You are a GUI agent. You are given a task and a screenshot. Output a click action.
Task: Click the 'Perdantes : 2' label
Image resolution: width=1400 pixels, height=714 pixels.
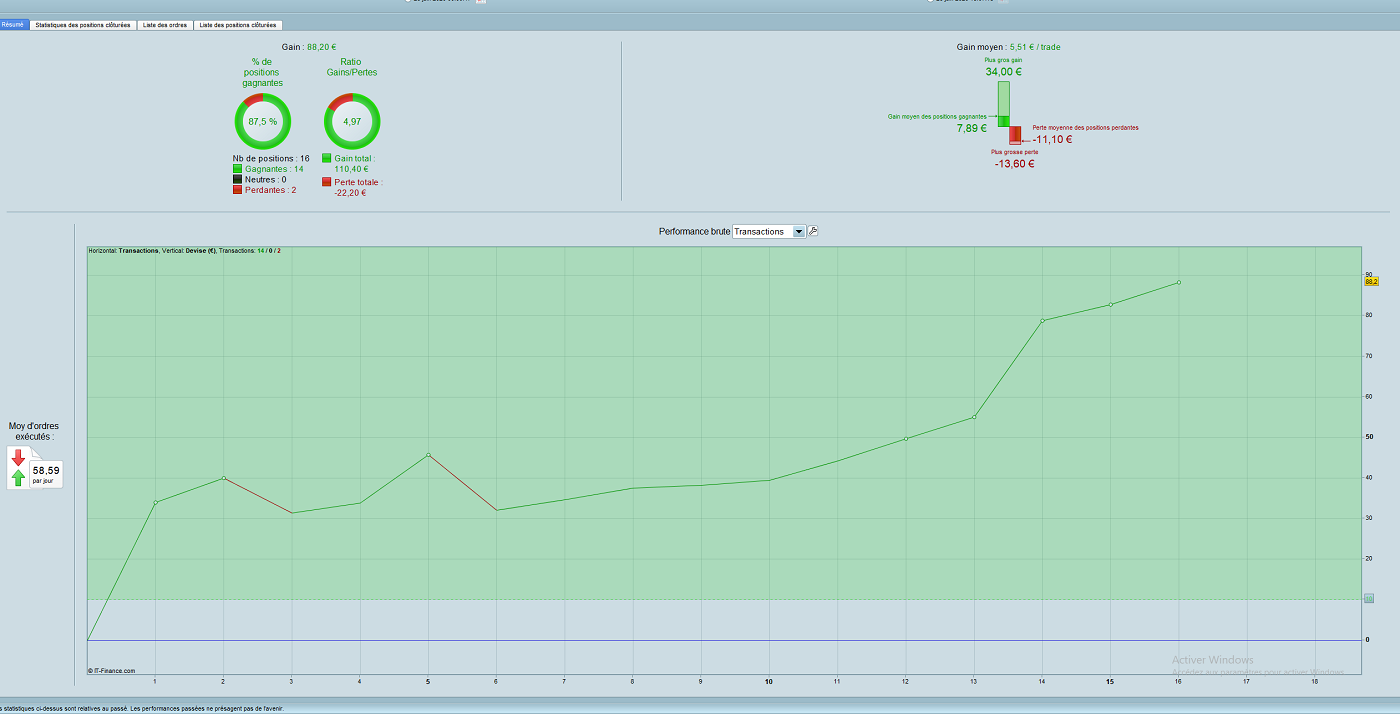(x=270, y=190)
